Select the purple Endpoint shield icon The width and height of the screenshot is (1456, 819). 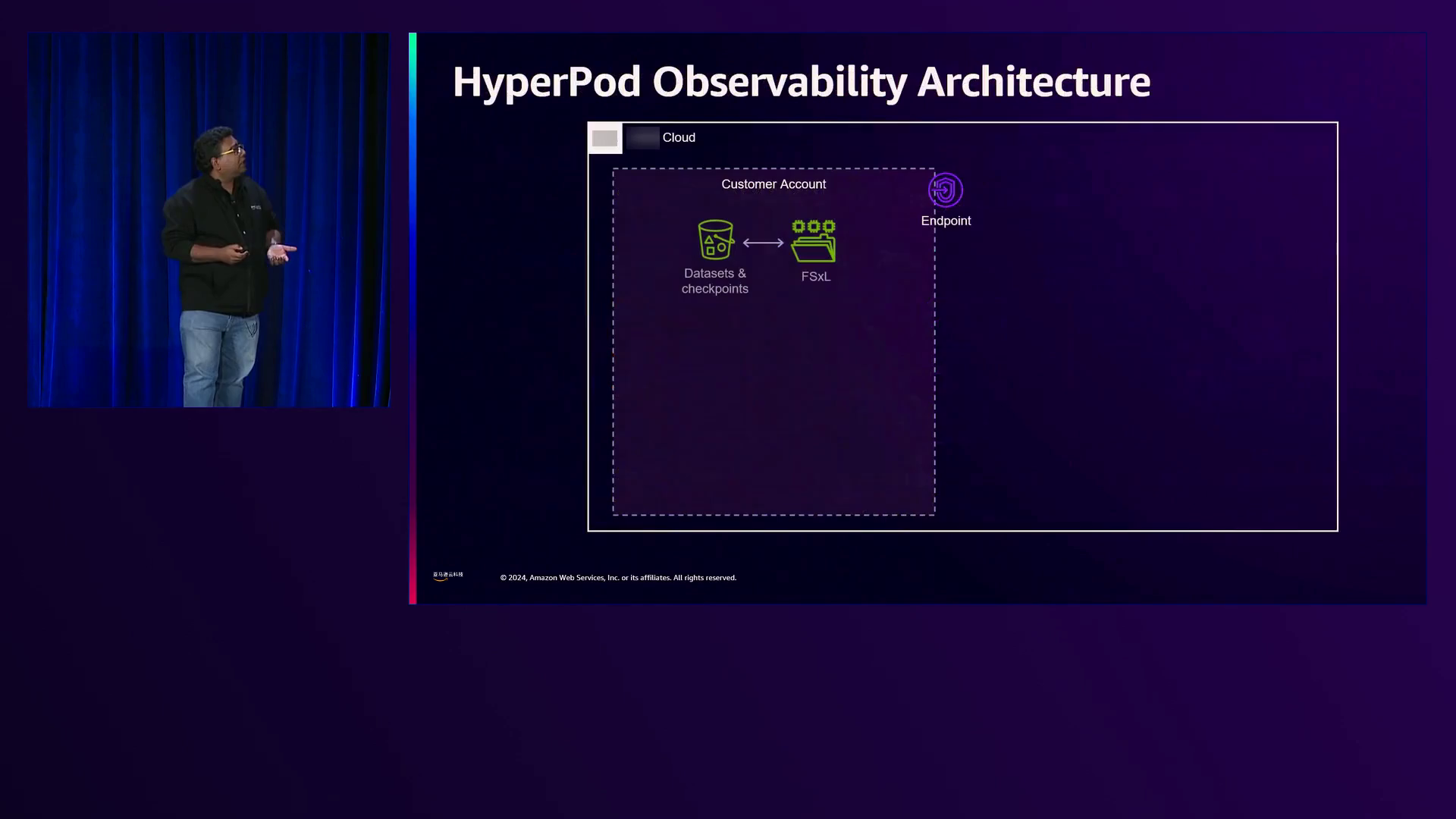coord(946,190)
